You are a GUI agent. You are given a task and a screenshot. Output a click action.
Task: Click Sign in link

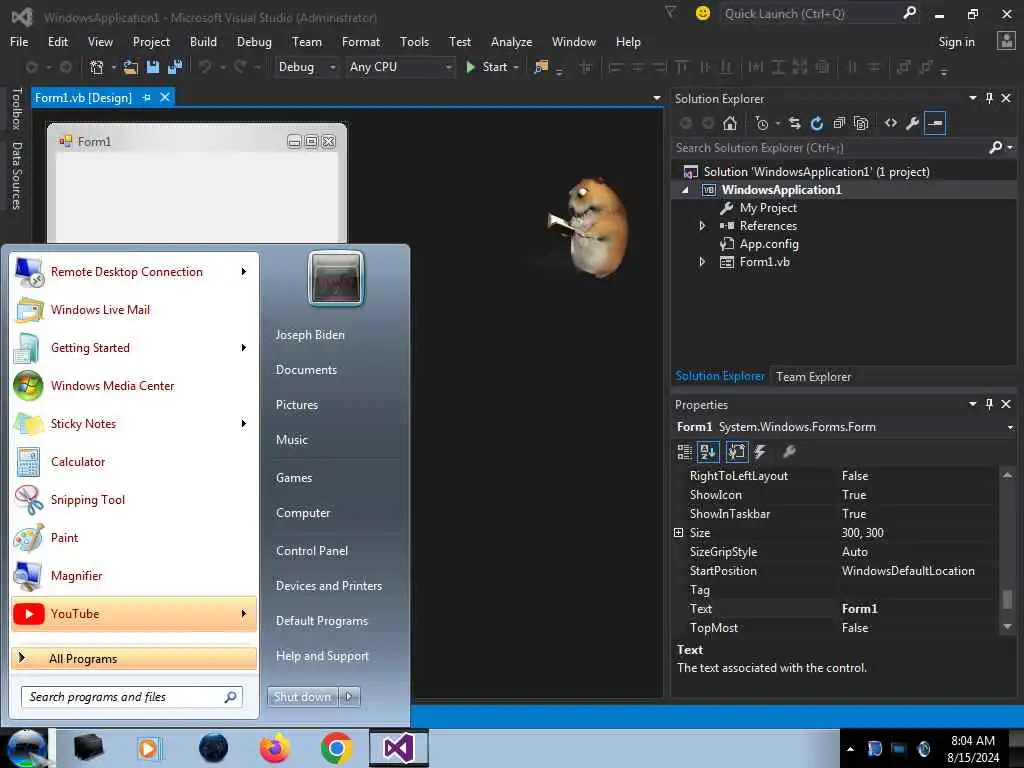point(956,42)
